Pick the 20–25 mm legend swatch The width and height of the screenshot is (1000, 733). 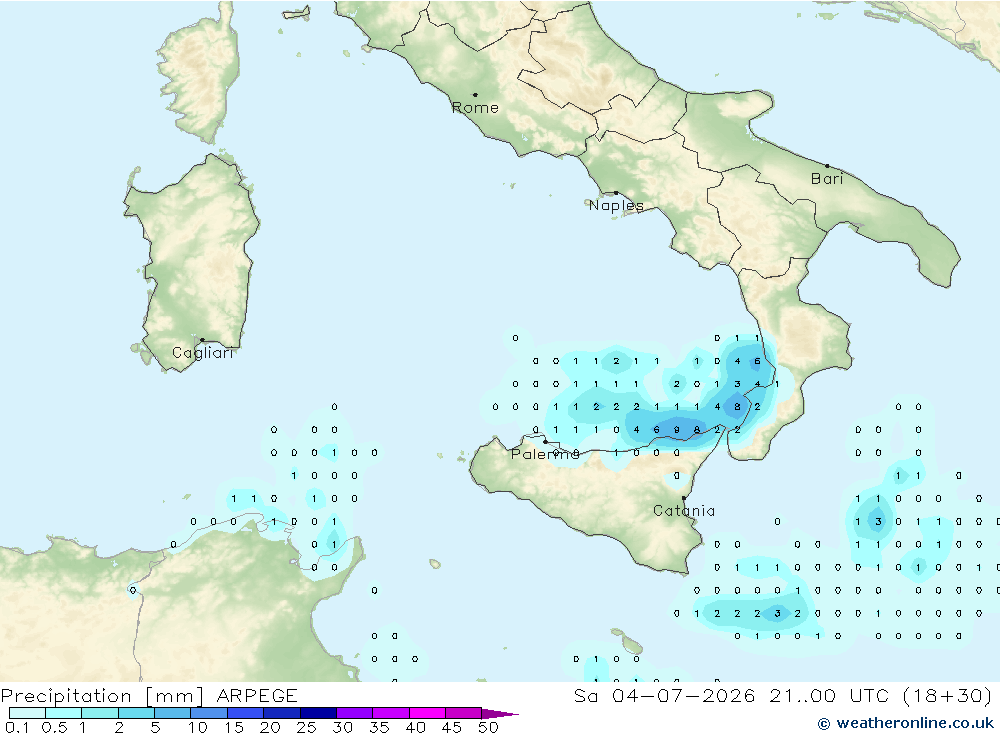tap(282, 713)
